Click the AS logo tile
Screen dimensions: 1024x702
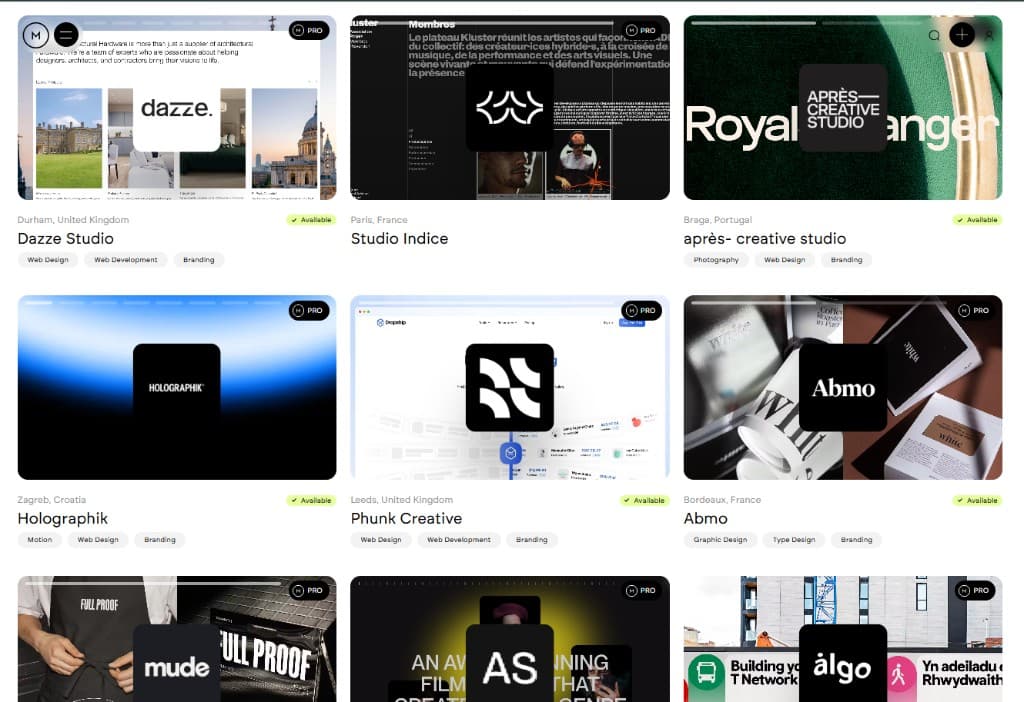click(x=509, y=663)
